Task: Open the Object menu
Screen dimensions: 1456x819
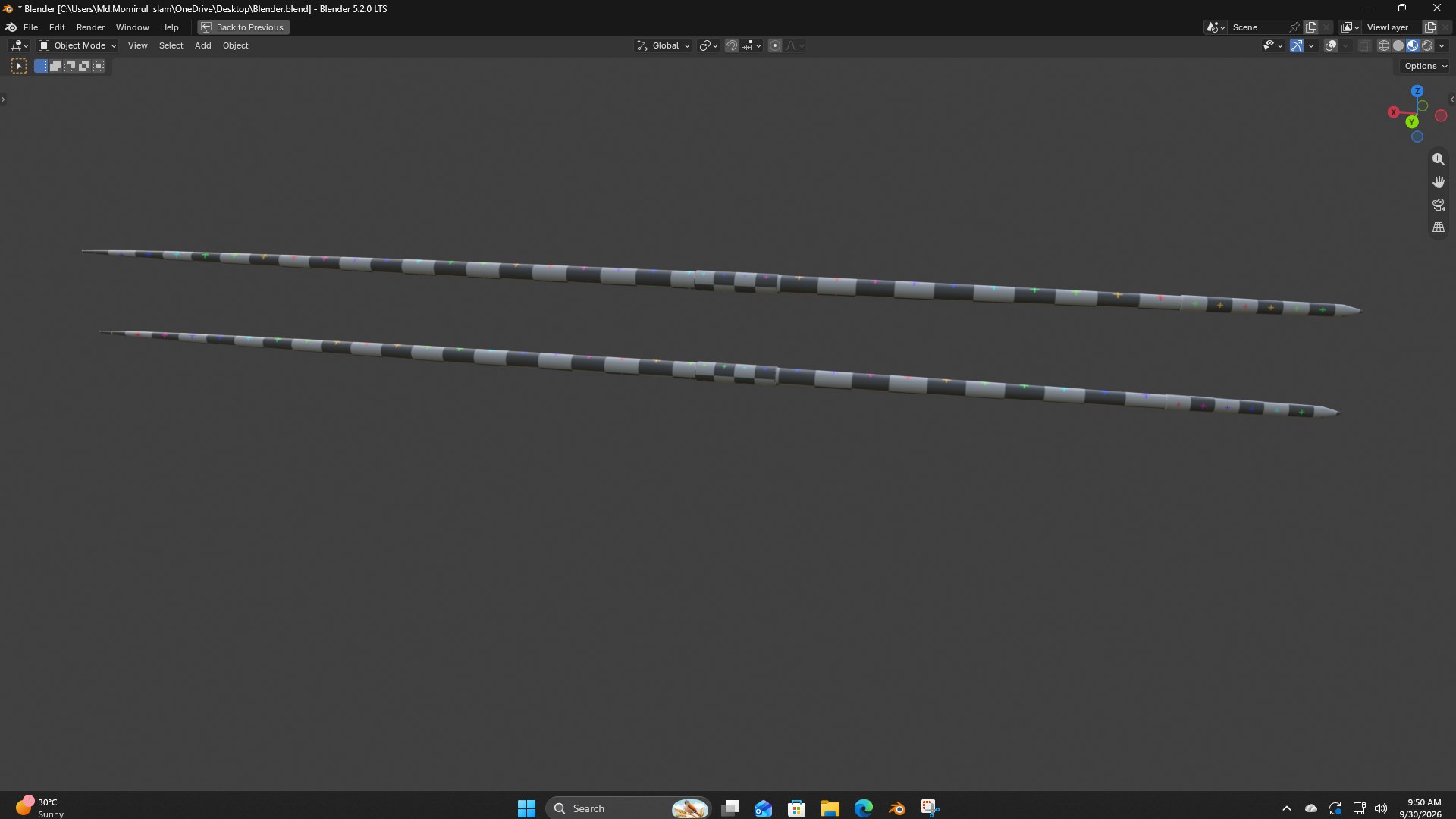Action: tap(235, 45)
